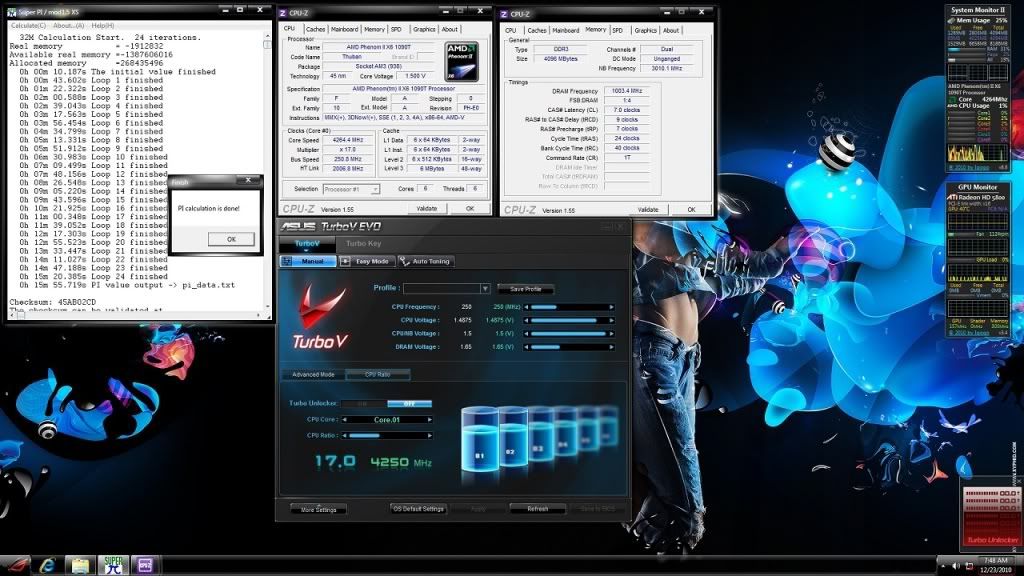The width and height of the screenshot is (1024, 576).
Task: Open About tab in left CPU-Z window
Action: tap(449, 29)
